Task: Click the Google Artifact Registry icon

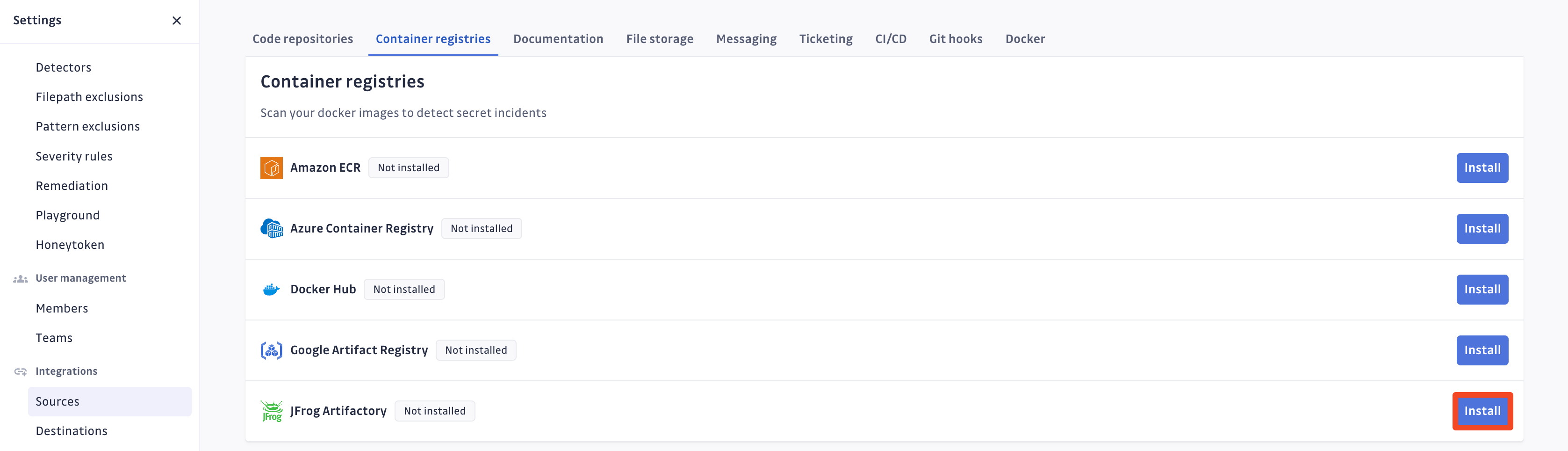Action: [272, 350]
